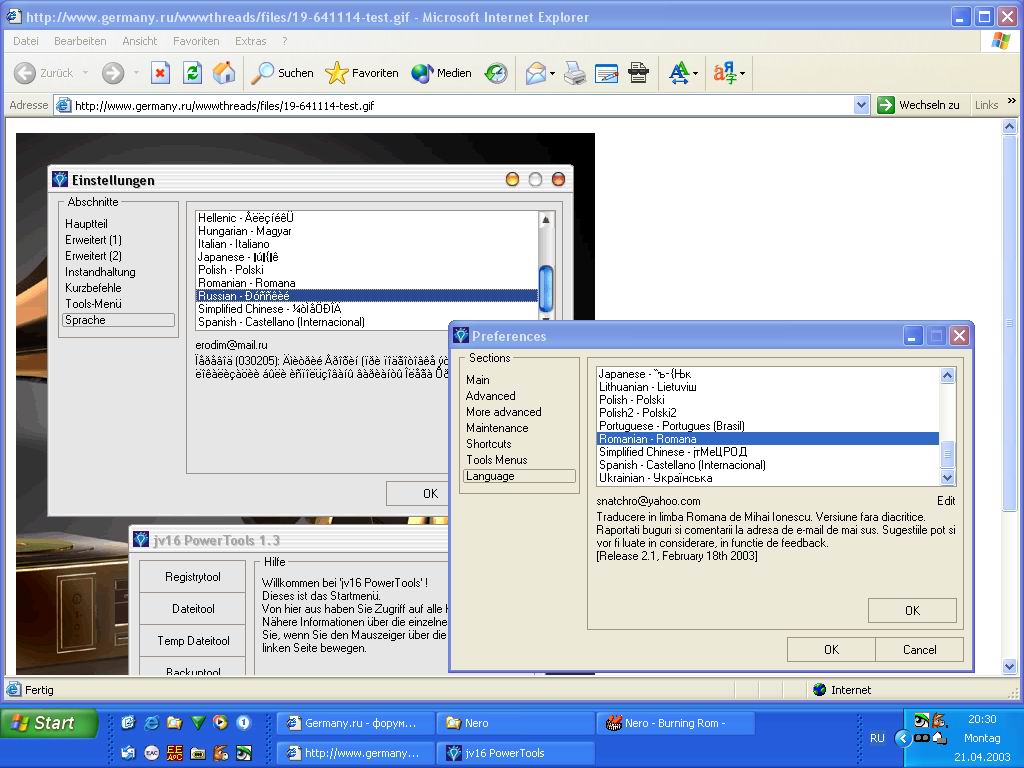Click the Stop loading icon in toolbar
This screenshot has width=1024, height=768.
[160, 73]
